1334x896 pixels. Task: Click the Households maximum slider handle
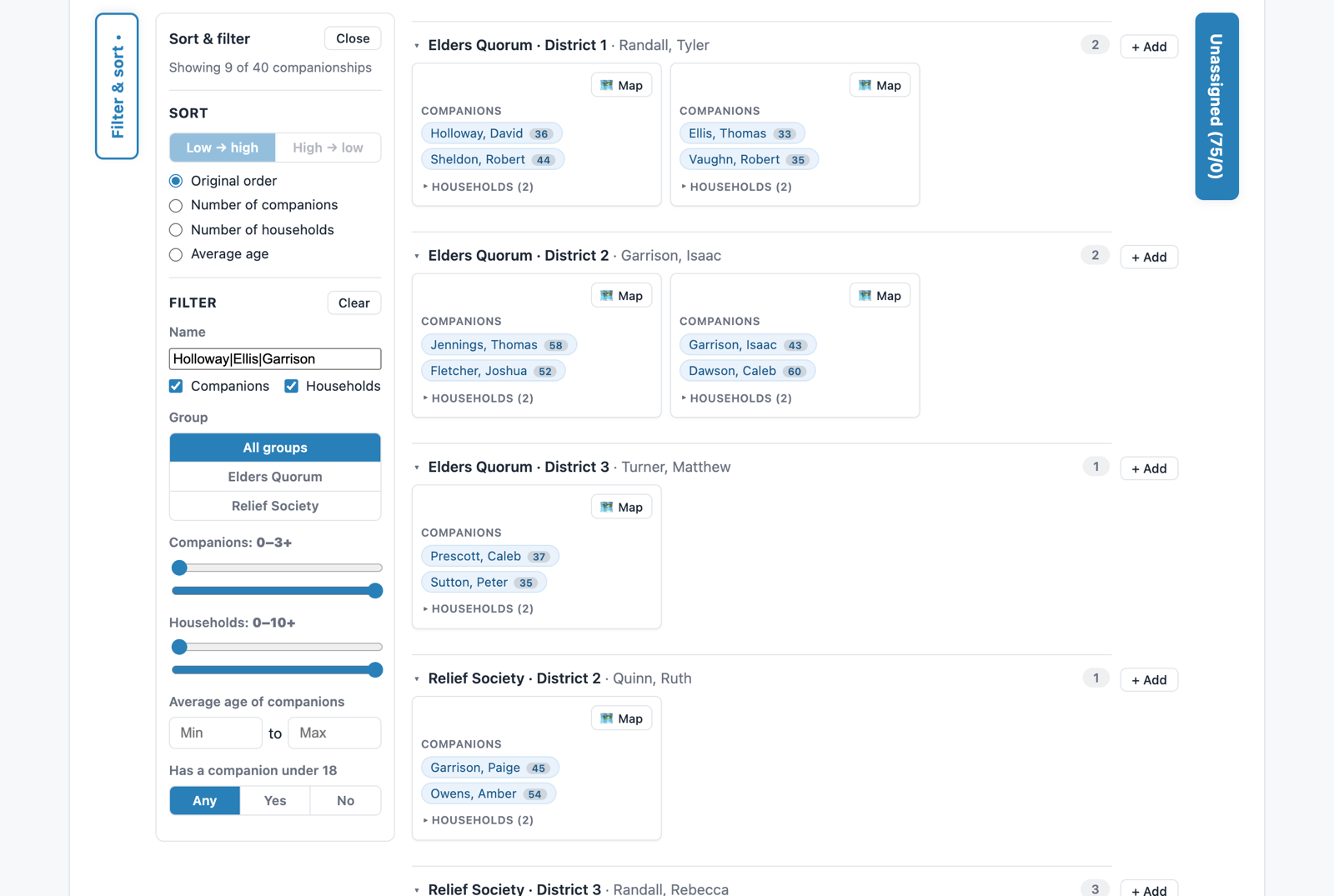[375, 669]
